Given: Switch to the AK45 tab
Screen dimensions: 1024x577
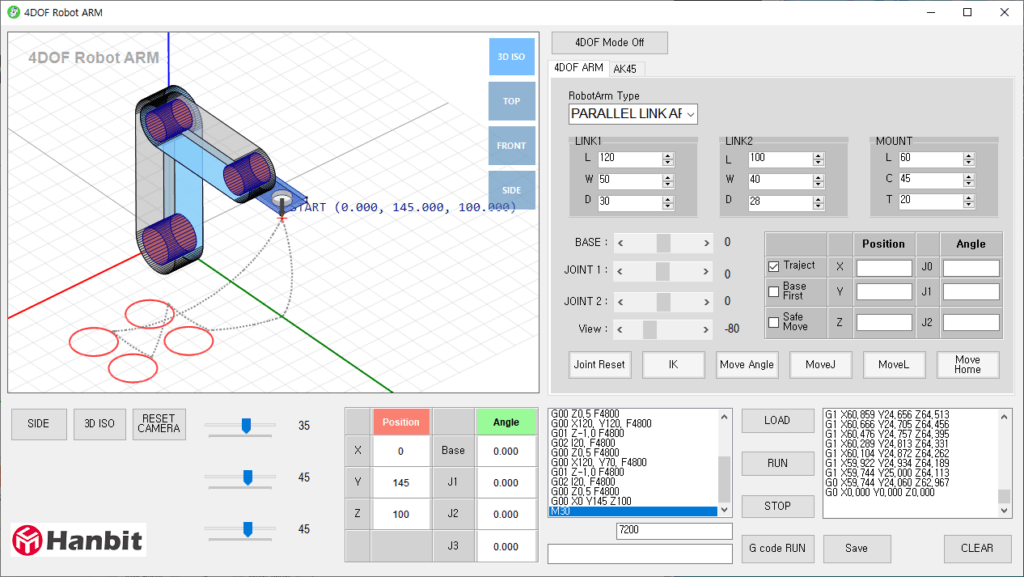Looking at the screenshot, I should tap(626, 69).
